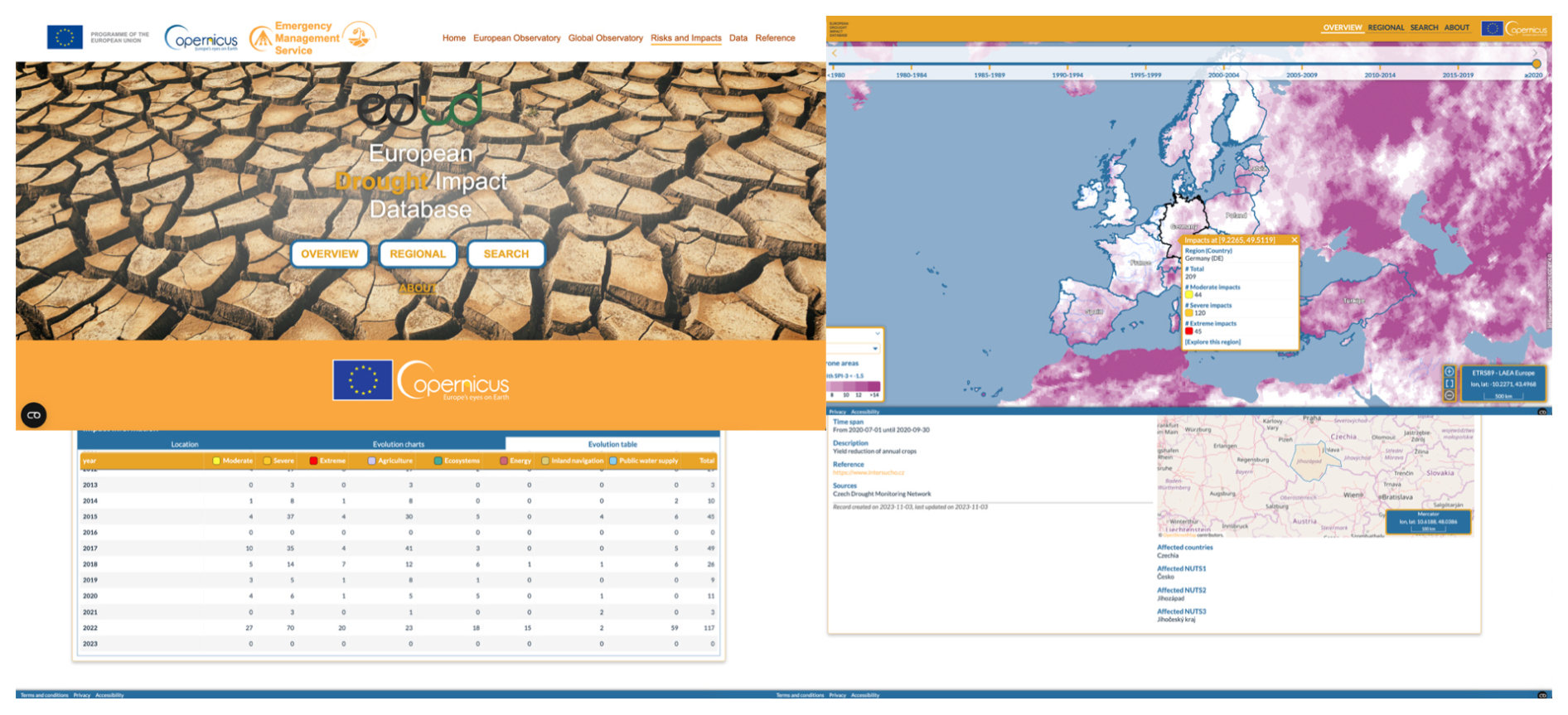The width and height of the screenshot is (1568, 715).
Task: Zoom in on the drought map
Action: [x=1449, y=372]
